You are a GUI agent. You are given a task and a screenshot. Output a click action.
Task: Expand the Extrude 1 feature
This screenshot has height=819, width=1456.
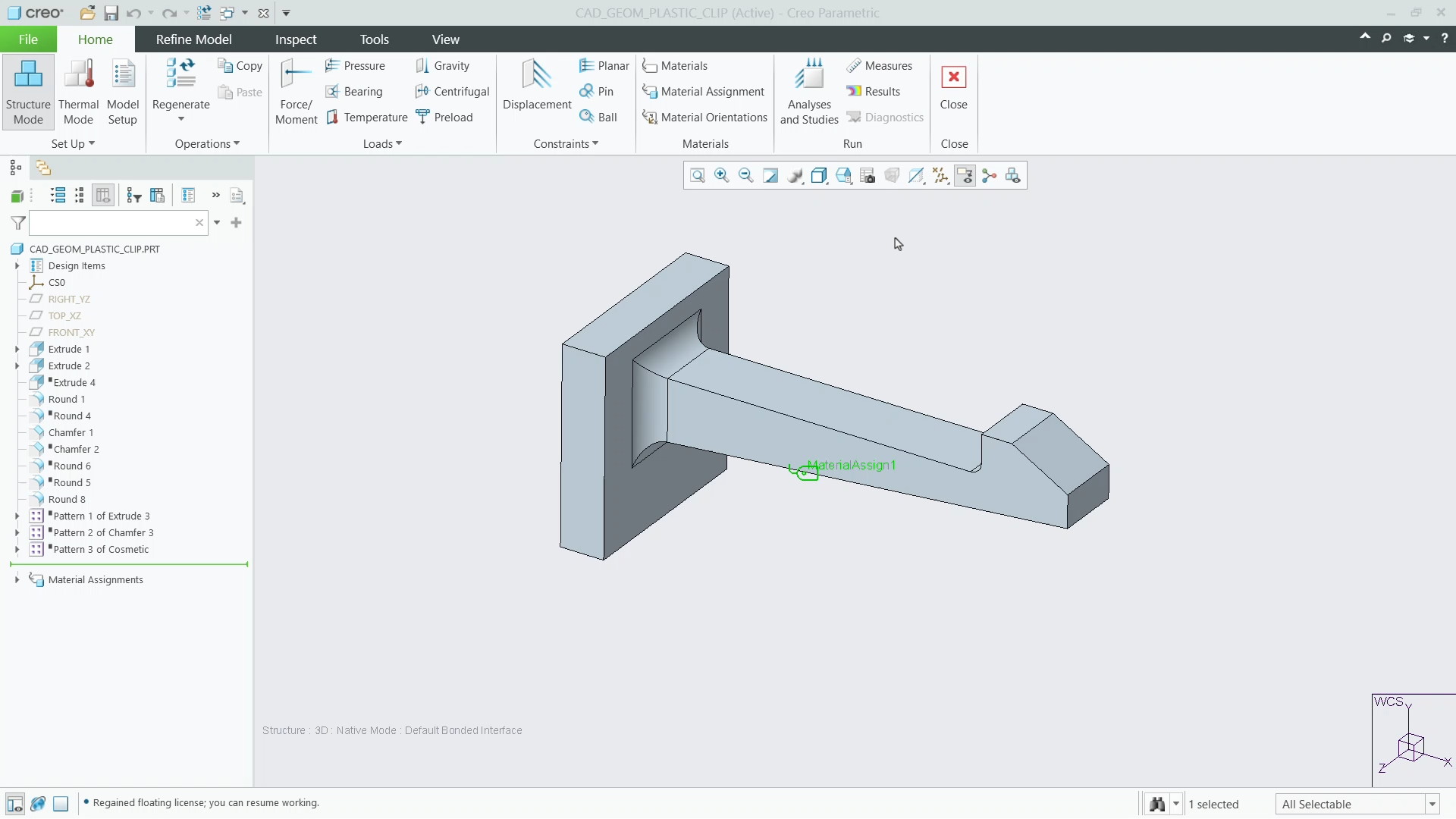tap(17, 350)
